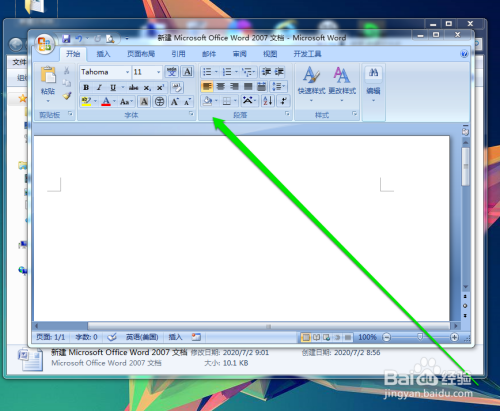Click the zoom slider handle
500x411 pixels.
coord(420,337)
